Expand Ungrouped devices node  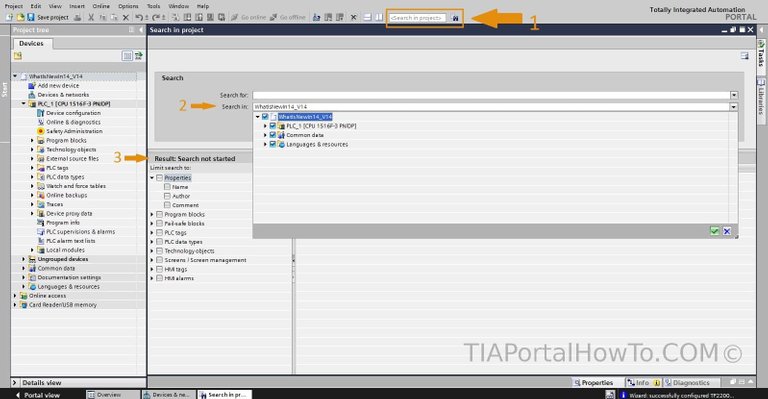pos(24,259)
